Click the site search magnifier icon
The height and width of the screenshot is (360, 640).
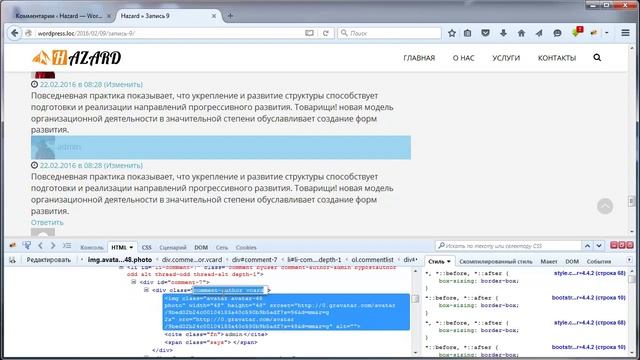click(597, 58)
